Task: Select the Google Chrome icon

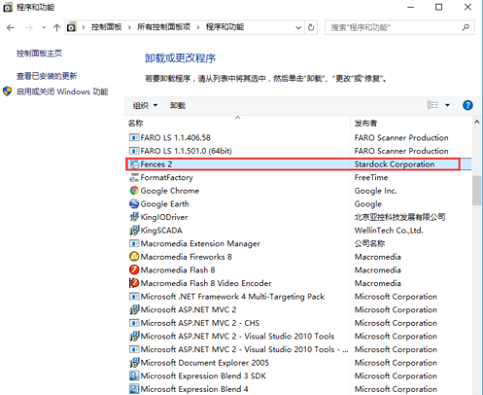Action: [x=134, y=190]
